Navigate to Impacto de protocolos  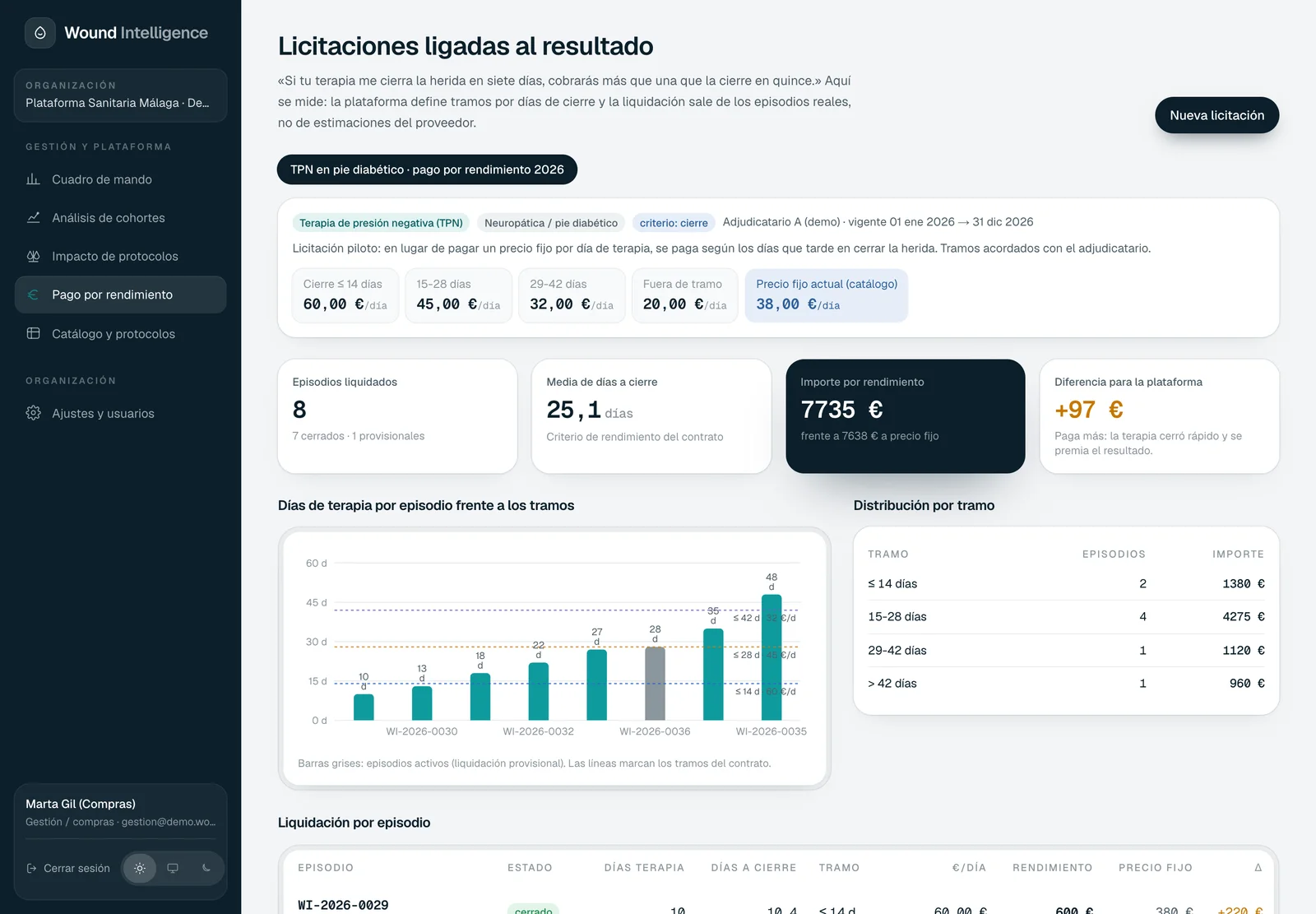point(120,256)
